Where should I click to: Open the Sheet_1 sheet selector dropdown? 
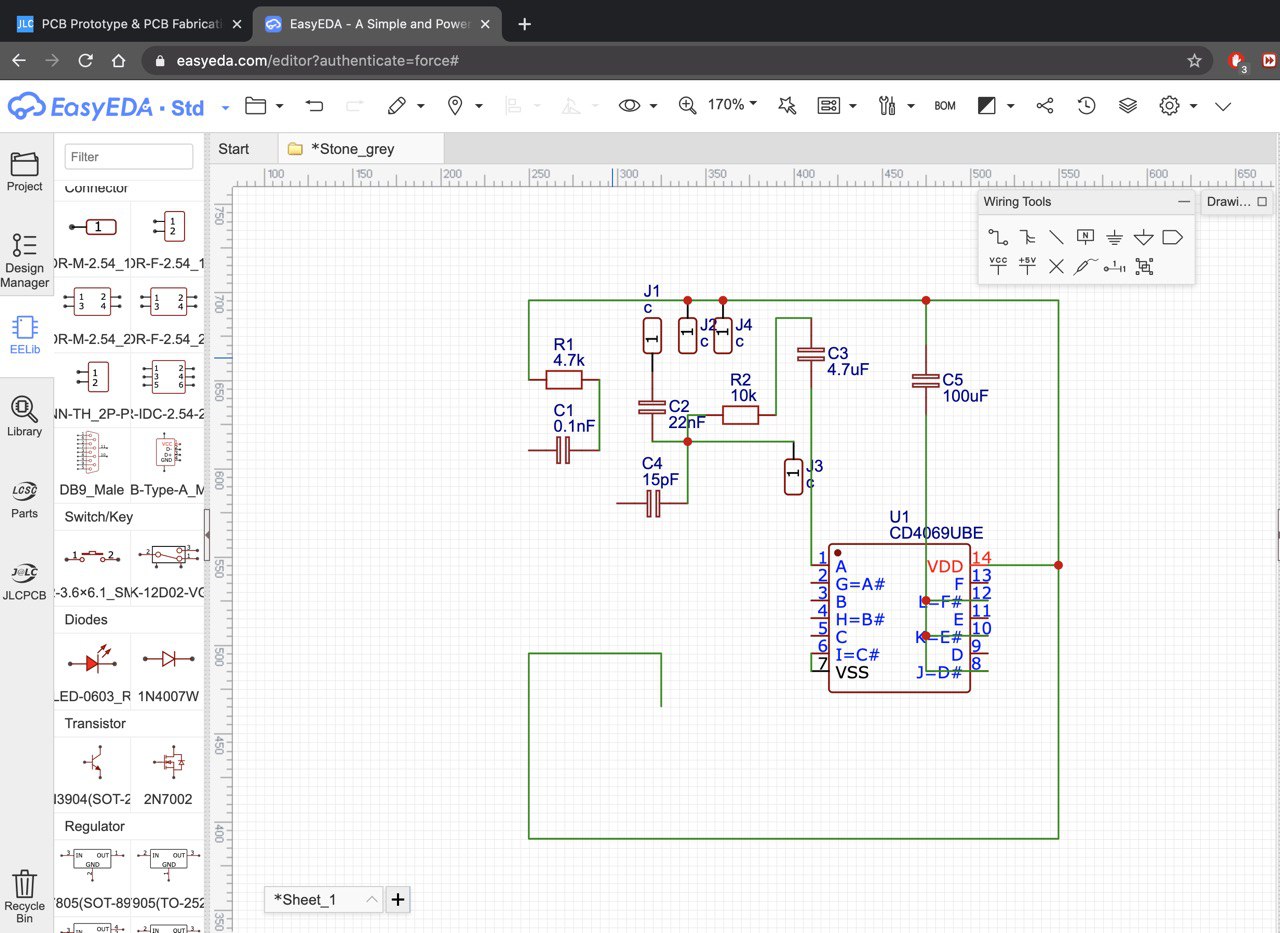[324, 899]
